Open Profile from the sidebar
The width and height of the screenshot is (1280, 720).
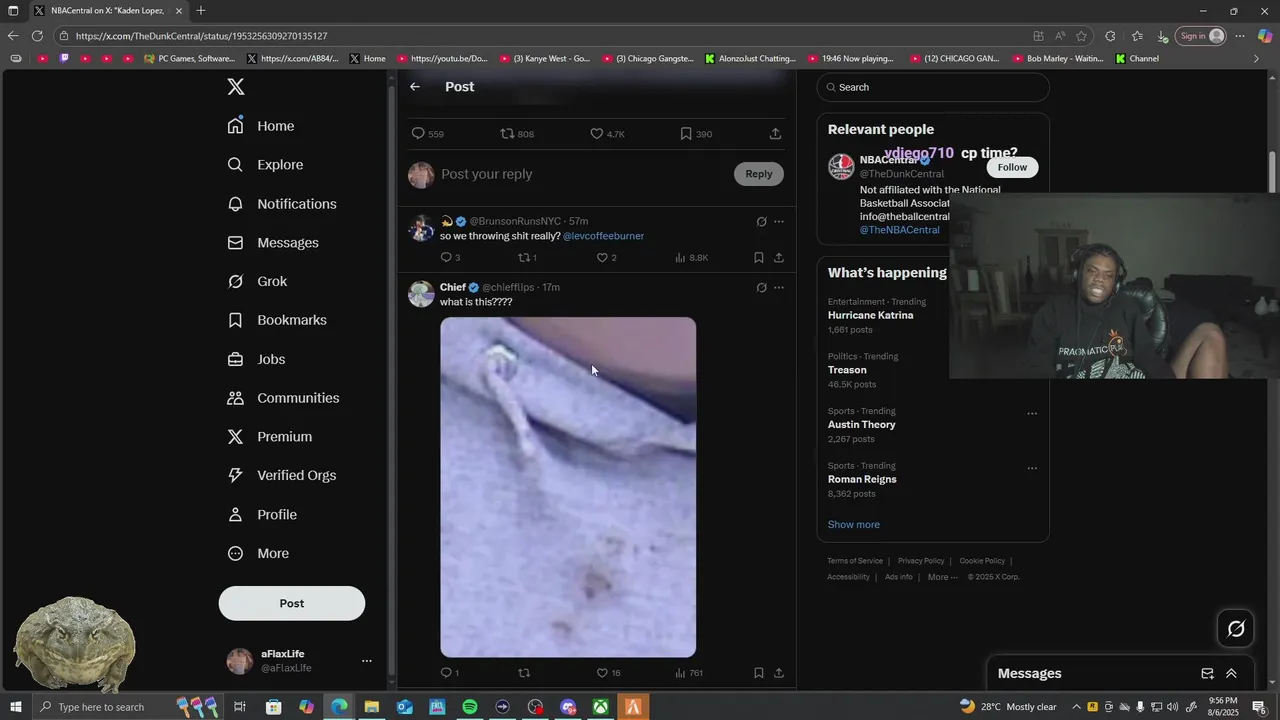click(261, 514)
